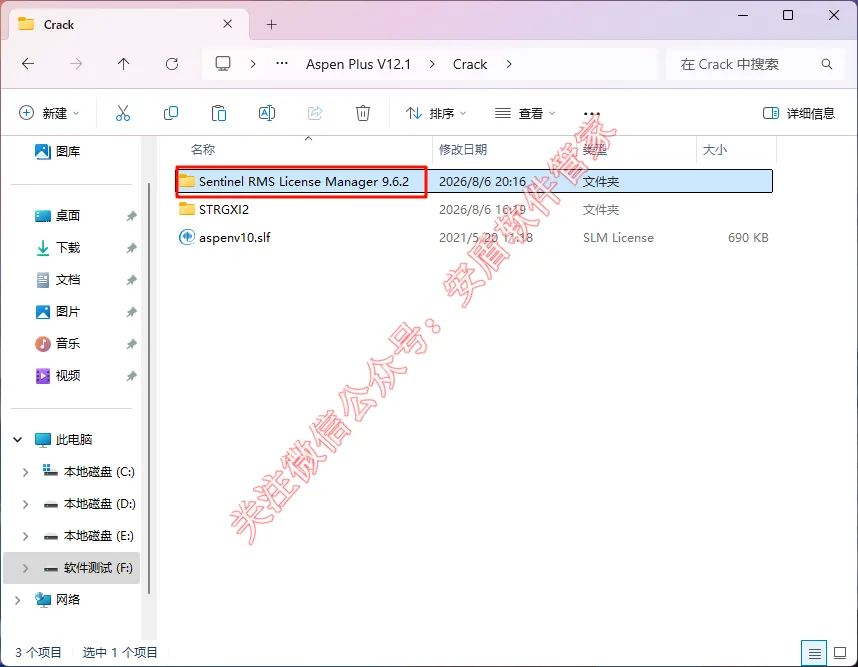Screen dimensions: 858x667
Task: Click the computer icon in address bar
Action: [223, 64]
